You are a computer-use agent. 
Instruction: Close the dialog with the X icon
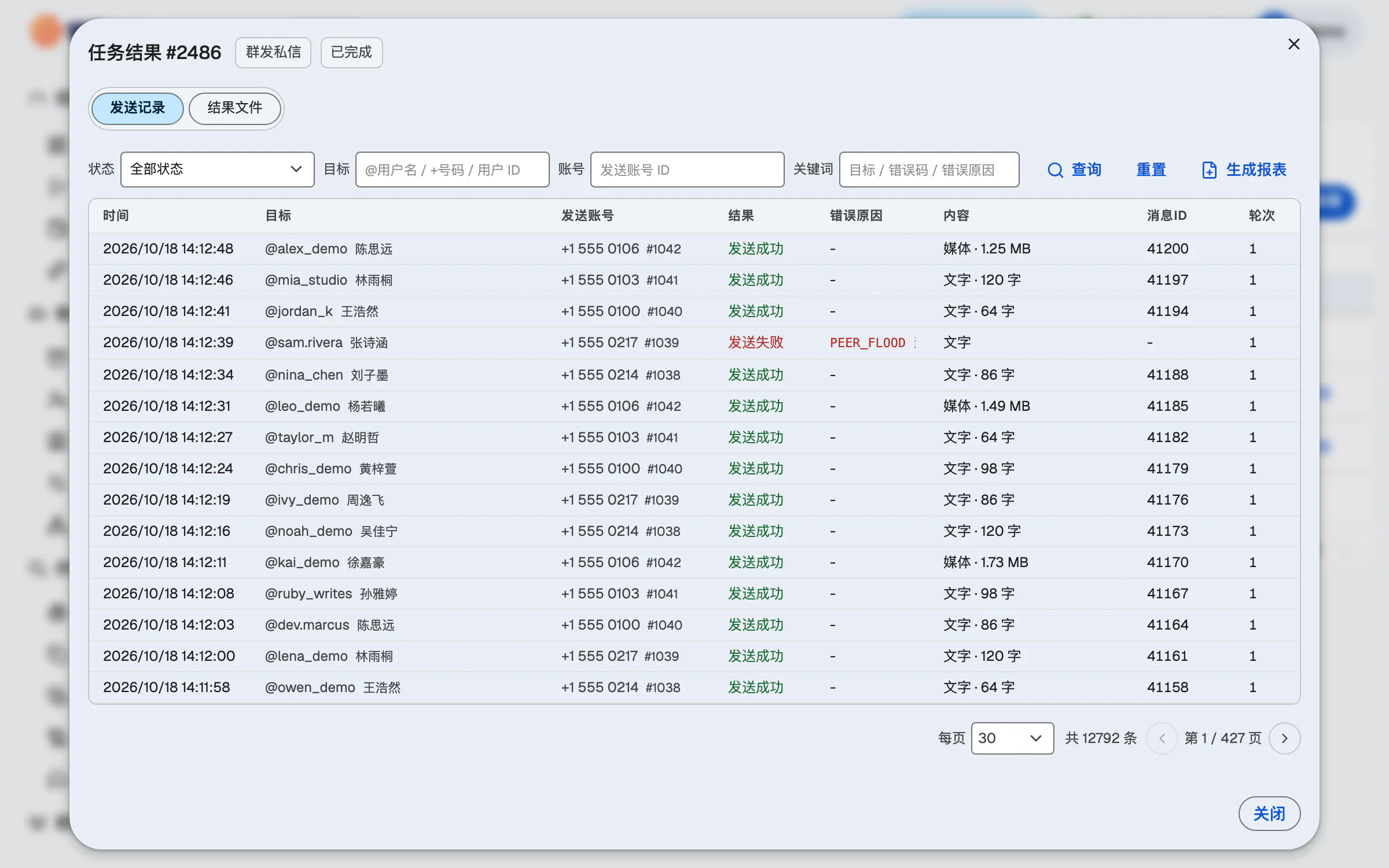[1294, 44]
